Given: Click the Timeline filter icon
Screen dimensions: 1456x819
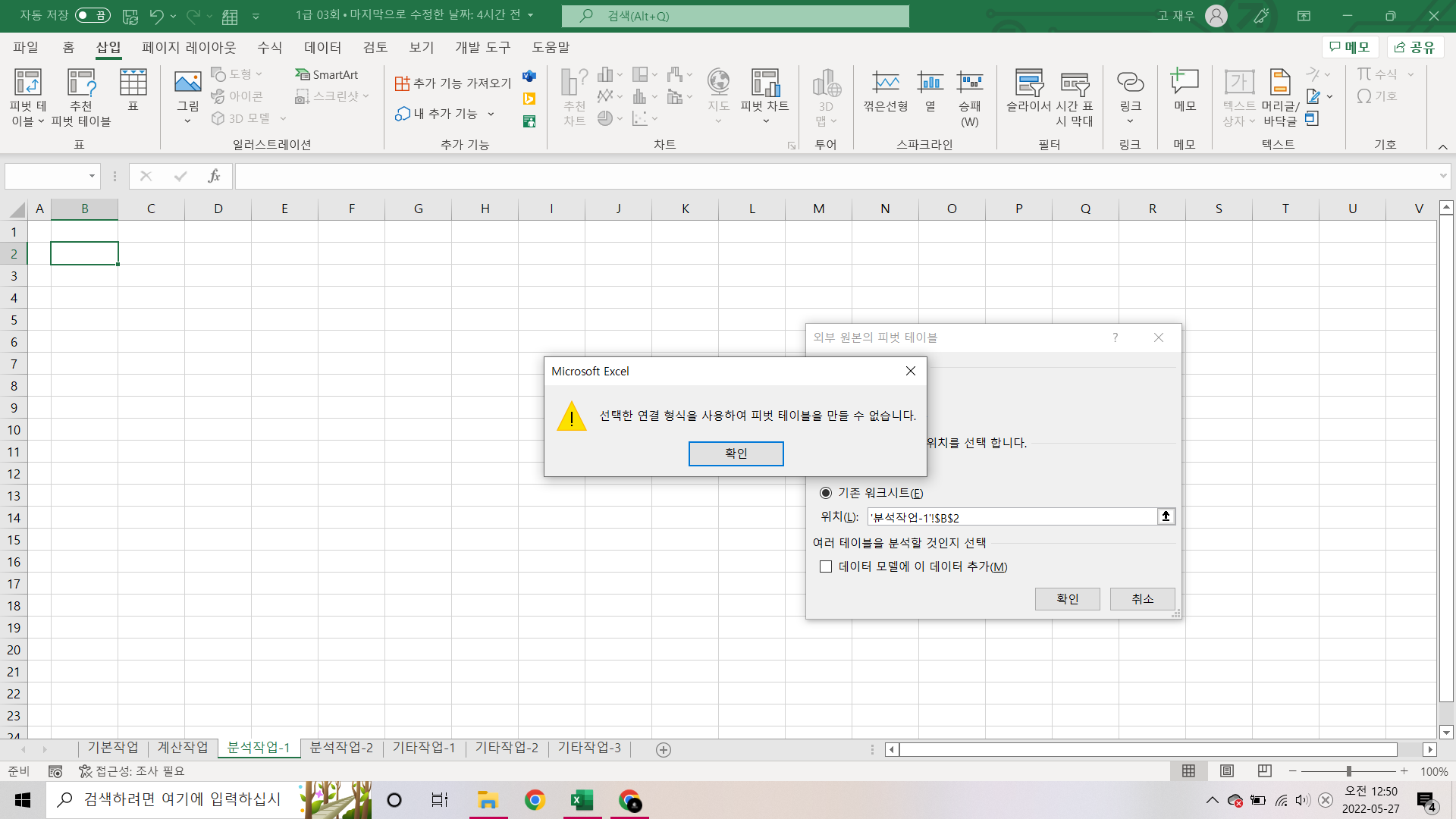Looking at the screenshot, I should coord(1074,83).
